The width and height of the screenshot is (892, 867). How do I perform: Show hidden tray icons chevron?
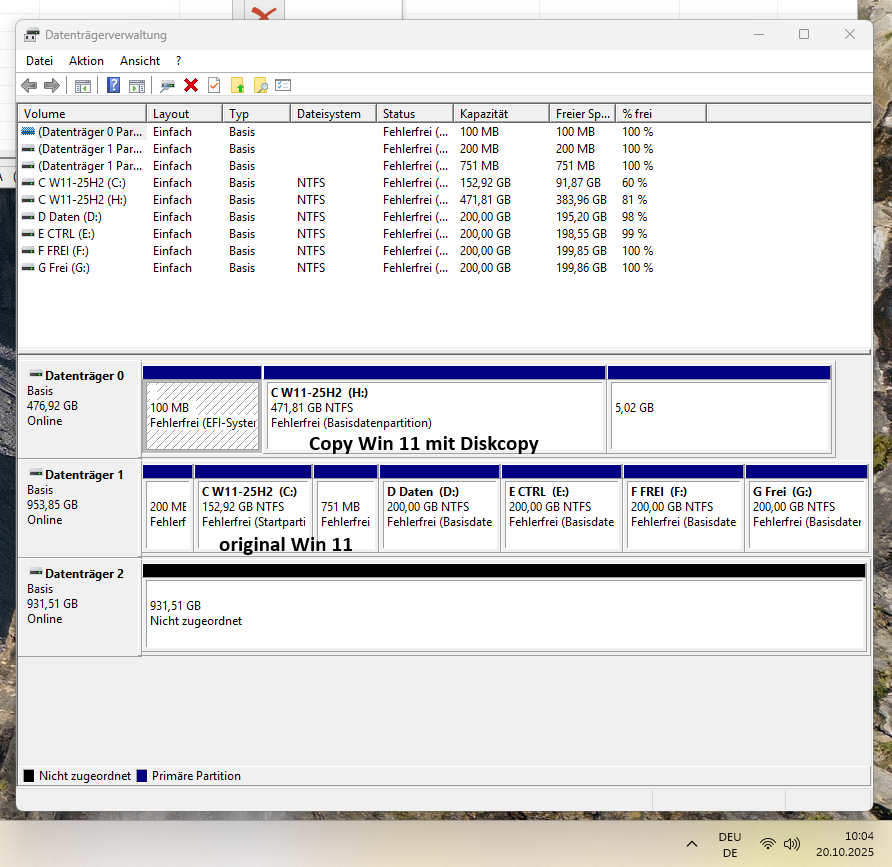(692, 844)
